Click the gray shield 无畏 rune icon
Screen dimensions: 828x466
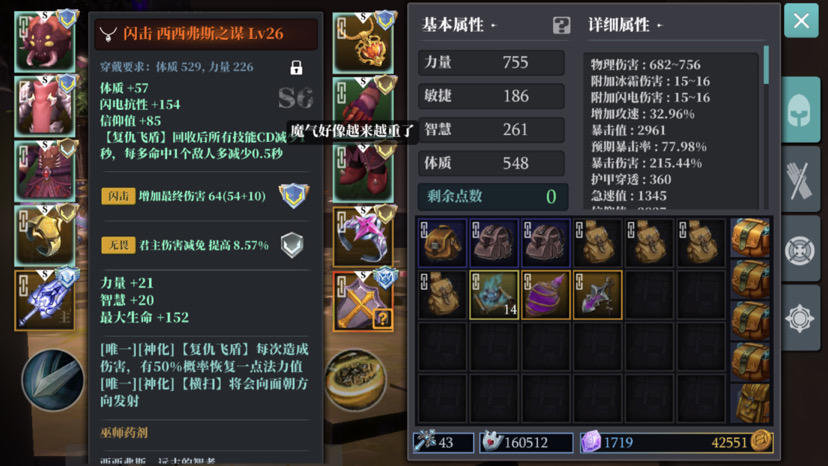tap(292, 245)
